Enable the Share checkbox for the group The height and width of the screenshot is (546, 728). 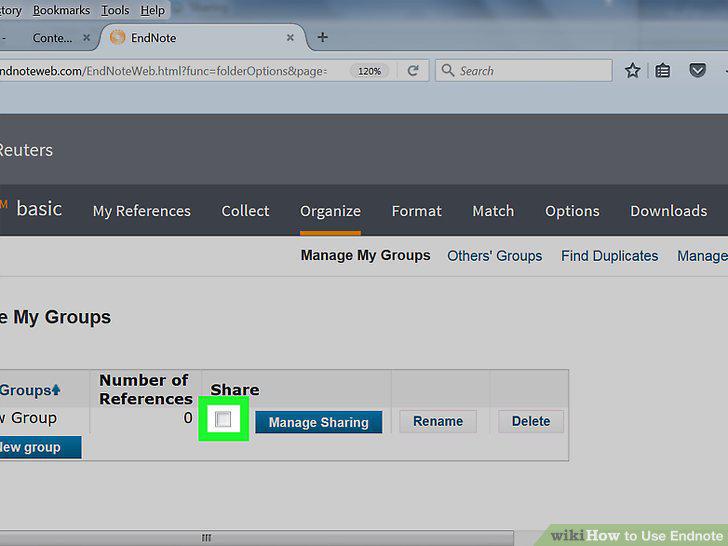pos(223,419)
